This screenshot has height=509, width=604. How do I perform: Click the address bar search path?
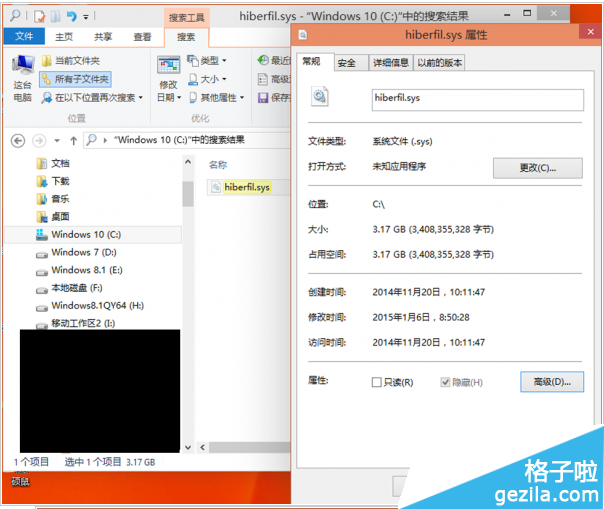[x=179, y=140]
